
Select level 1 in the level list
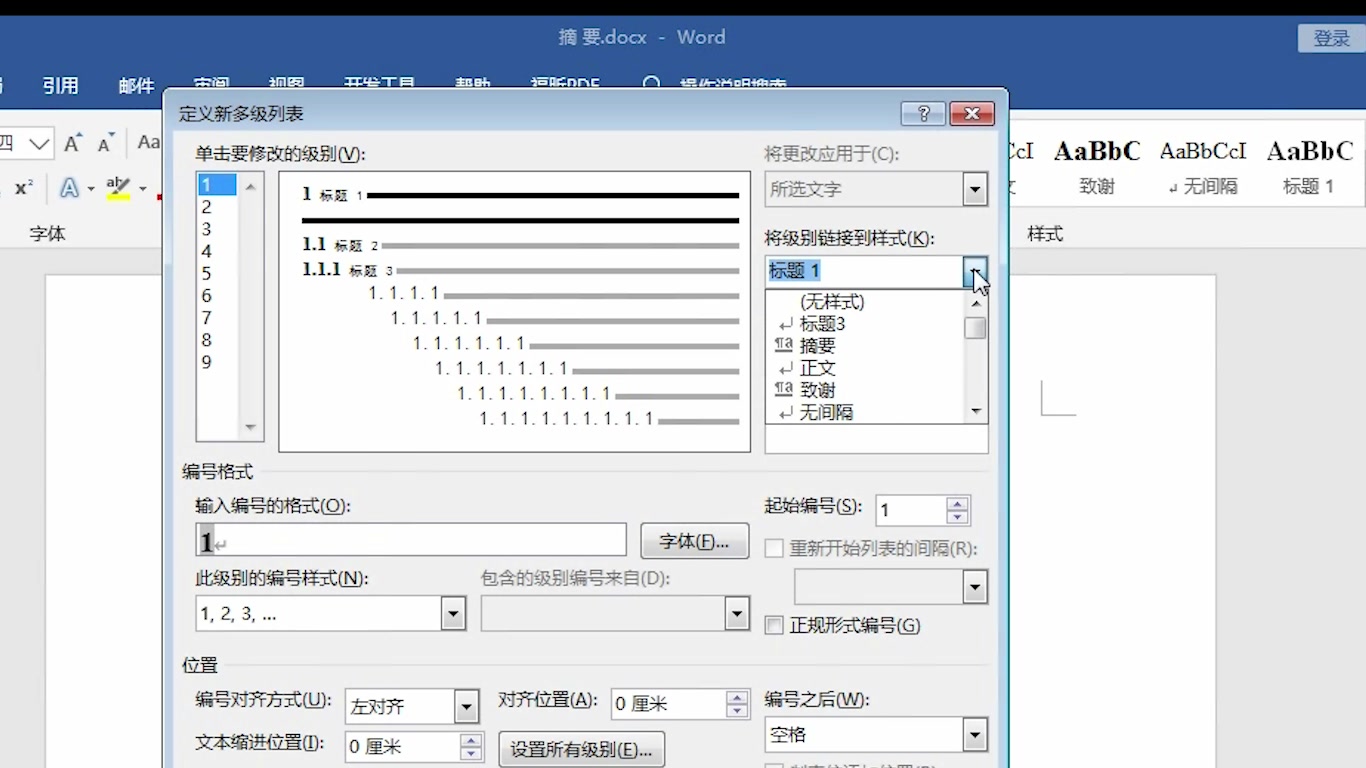217,184
